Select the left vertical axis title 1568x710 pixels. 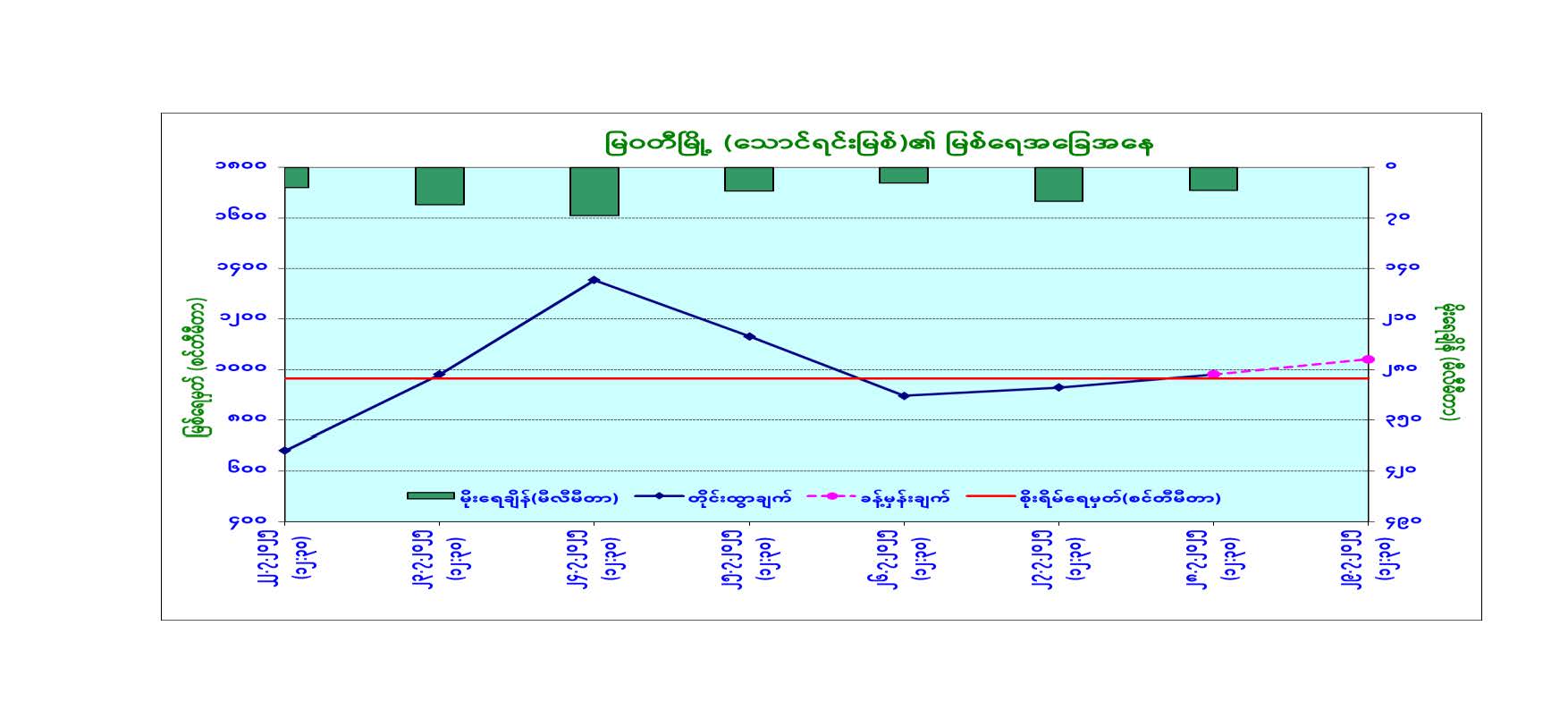click(x=195, y=368)
